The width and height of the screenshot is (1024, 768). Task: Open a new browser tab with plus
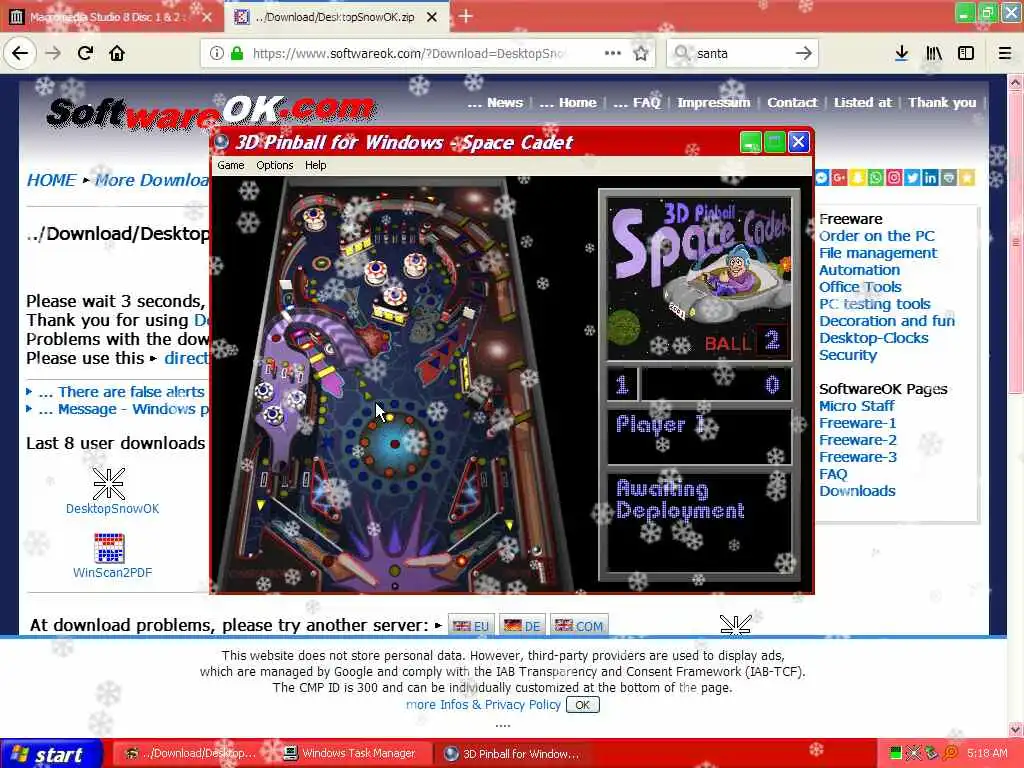point(466,16)
